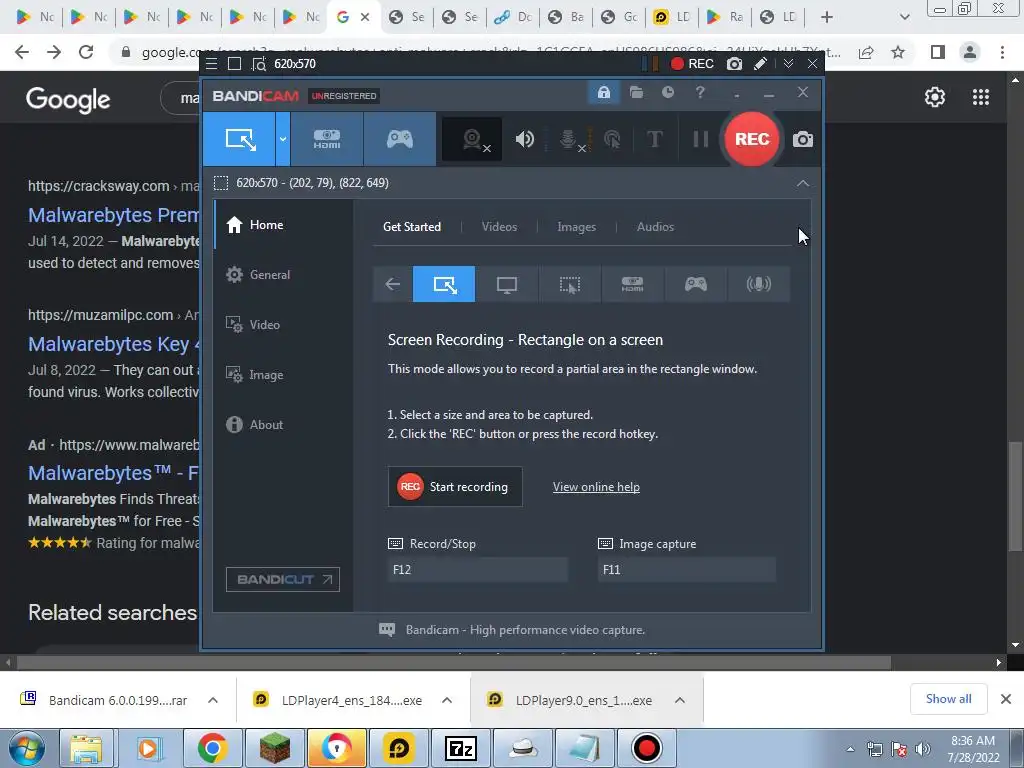Open scheduled recording clock icon

667,92
